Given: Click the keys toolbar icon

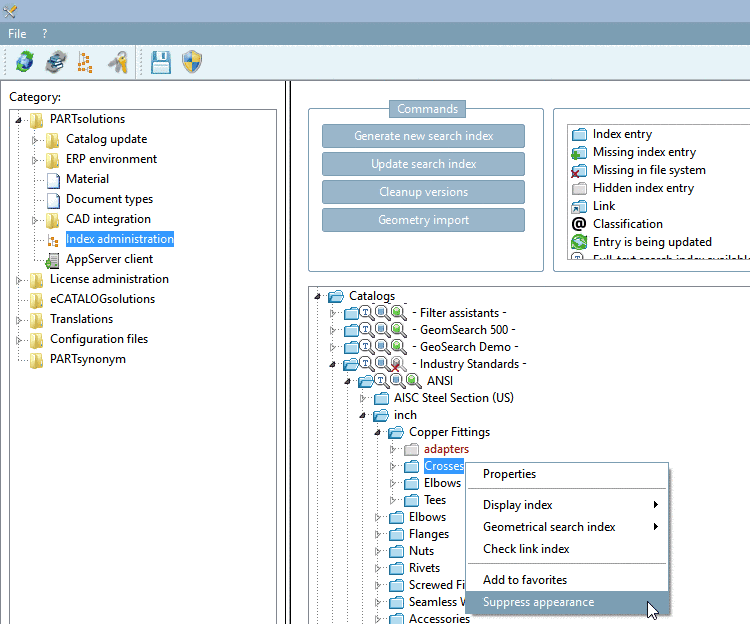Looking at the screenshot, I should [x=118, y=63].
